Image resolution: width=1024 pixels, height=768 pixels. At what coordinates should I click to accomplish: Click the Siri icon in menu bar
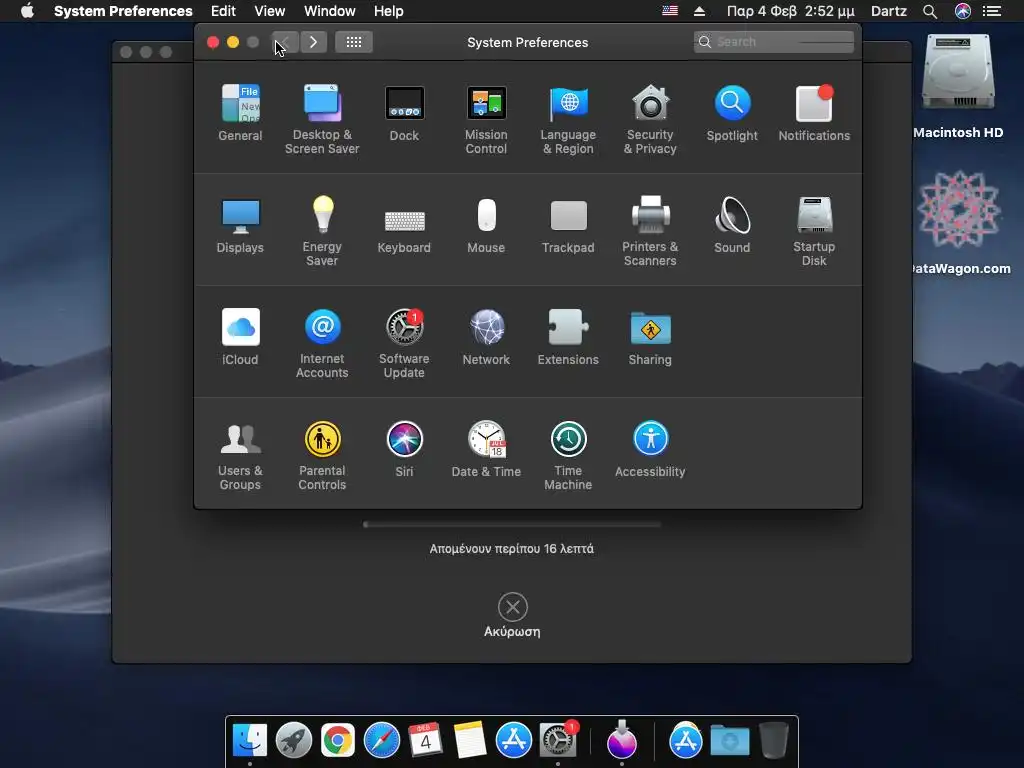[x=963, y=11]
